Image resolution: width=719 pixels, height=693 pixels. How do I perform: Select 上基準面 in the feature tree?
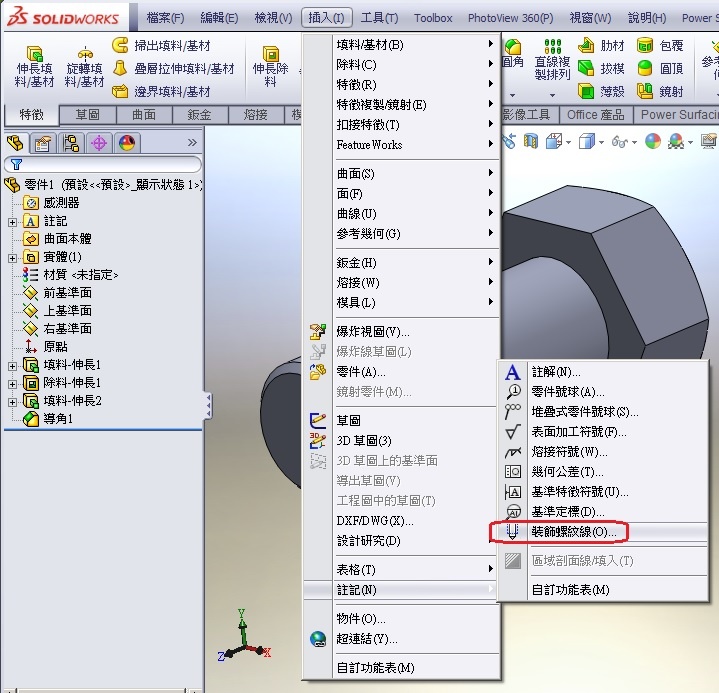pyautogui.click(x=67, y=310)
